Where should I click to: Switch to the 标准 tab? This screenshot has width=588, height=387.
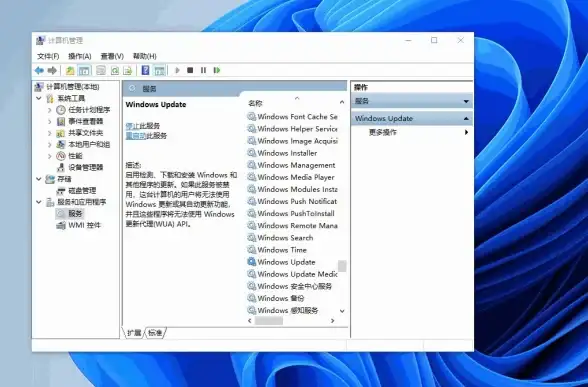click(x=155, y=333)
